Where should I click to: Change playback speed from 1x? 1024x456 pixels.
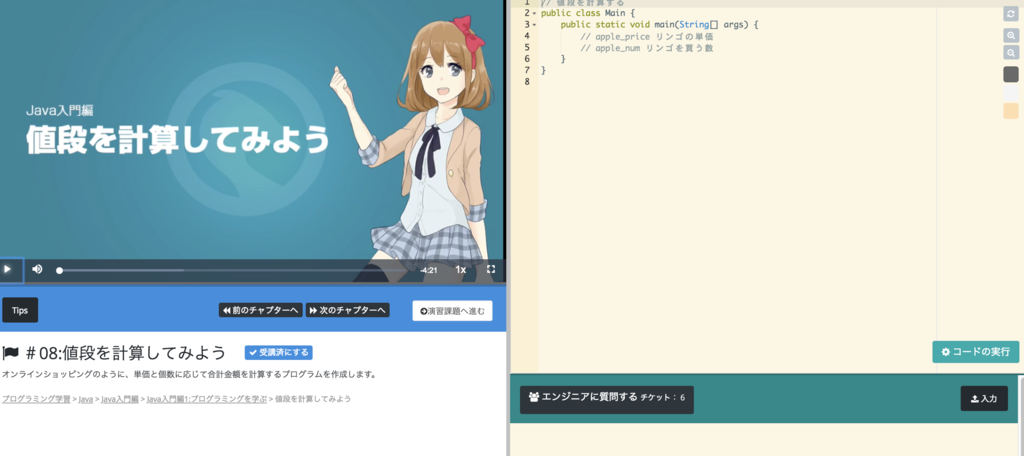pos(460,270)
